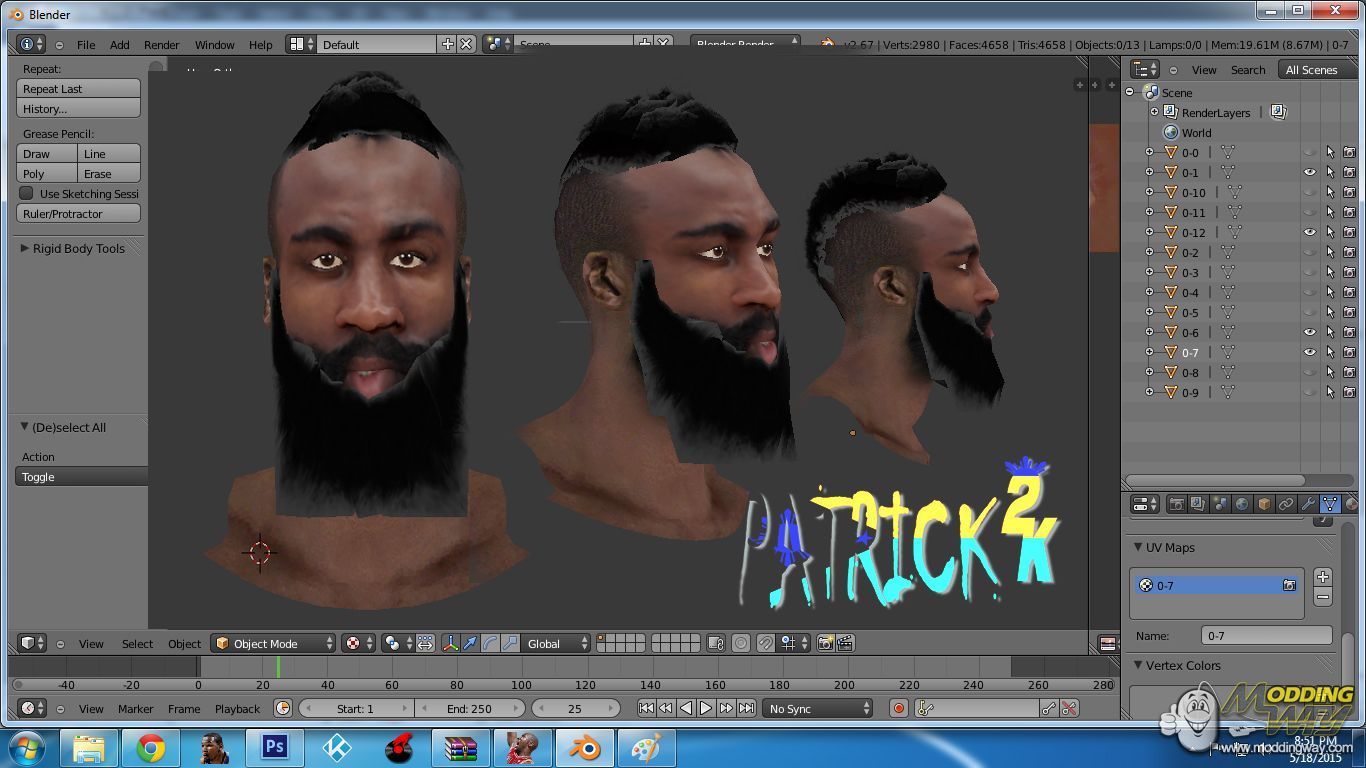Click the UV map Name field
This screenshot has height=768, width=1366.
[1266, 636]
